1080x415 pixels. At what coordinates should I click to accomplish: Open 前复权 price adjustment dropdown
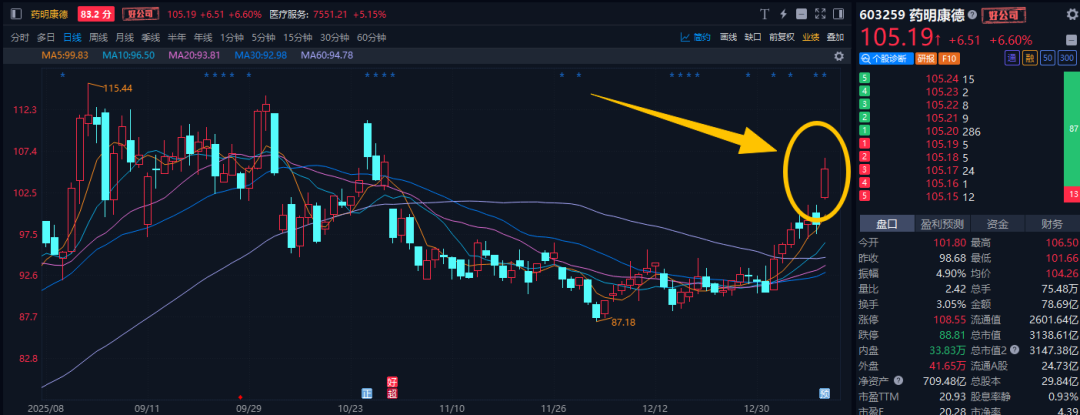(782, 37)
